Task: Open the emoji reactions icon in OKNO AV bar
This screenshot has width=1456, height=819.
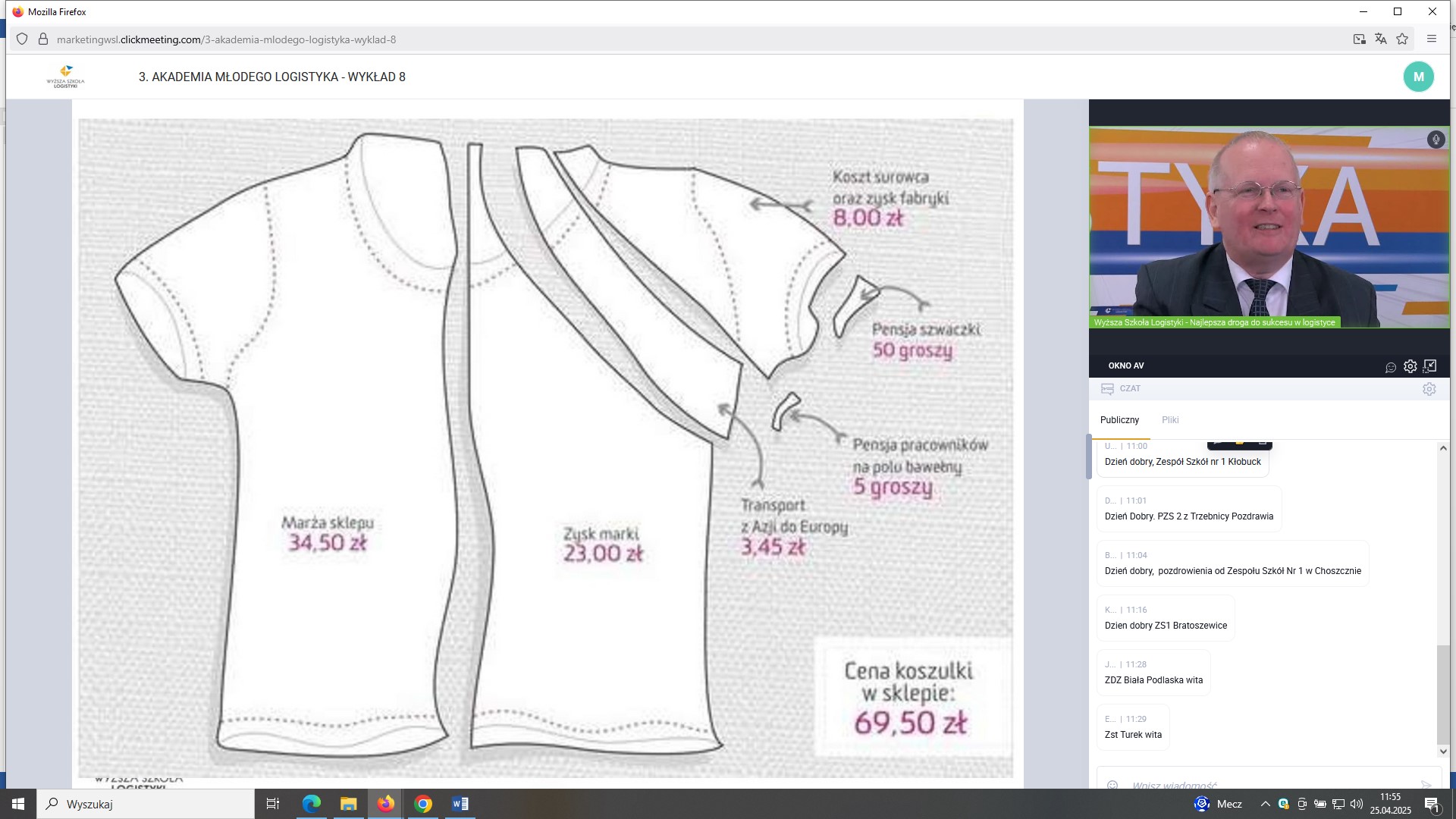Action: [x=1391, y=367]
